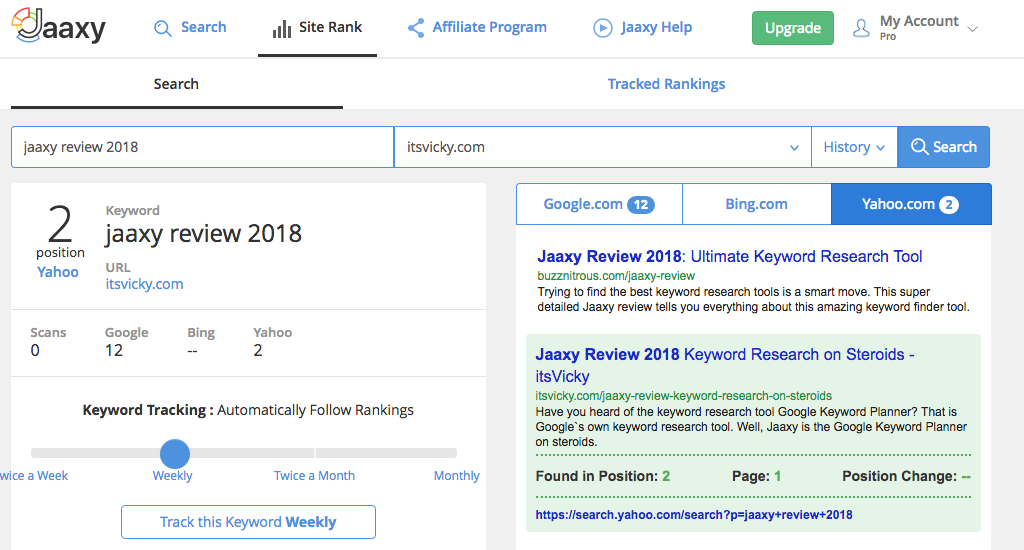Click the Yahoo link under position
The image size is (1024, 550).
pyautogui.click(x=57, y=272)
